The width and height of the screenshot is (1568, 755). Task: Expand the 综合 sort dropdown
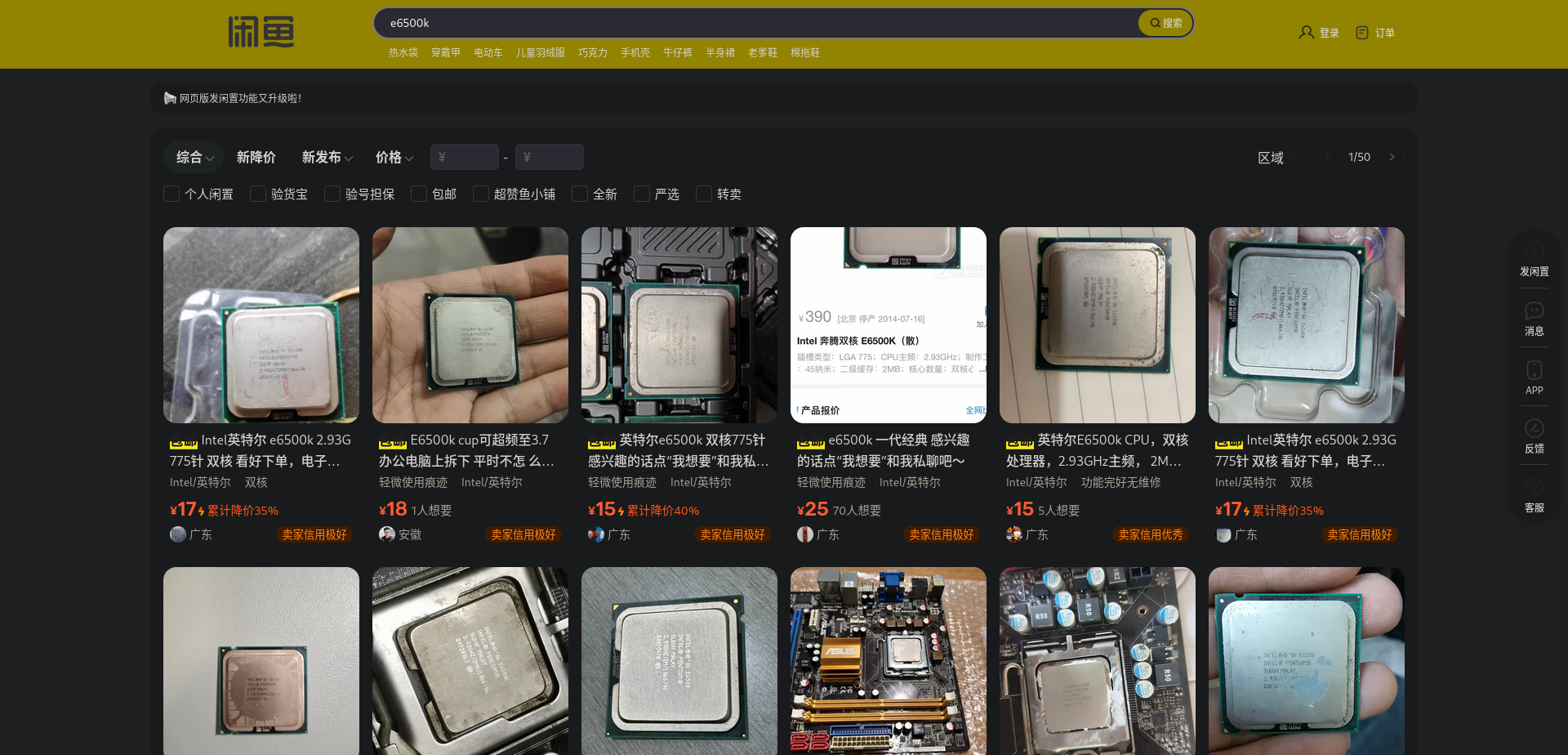[194, 157]
